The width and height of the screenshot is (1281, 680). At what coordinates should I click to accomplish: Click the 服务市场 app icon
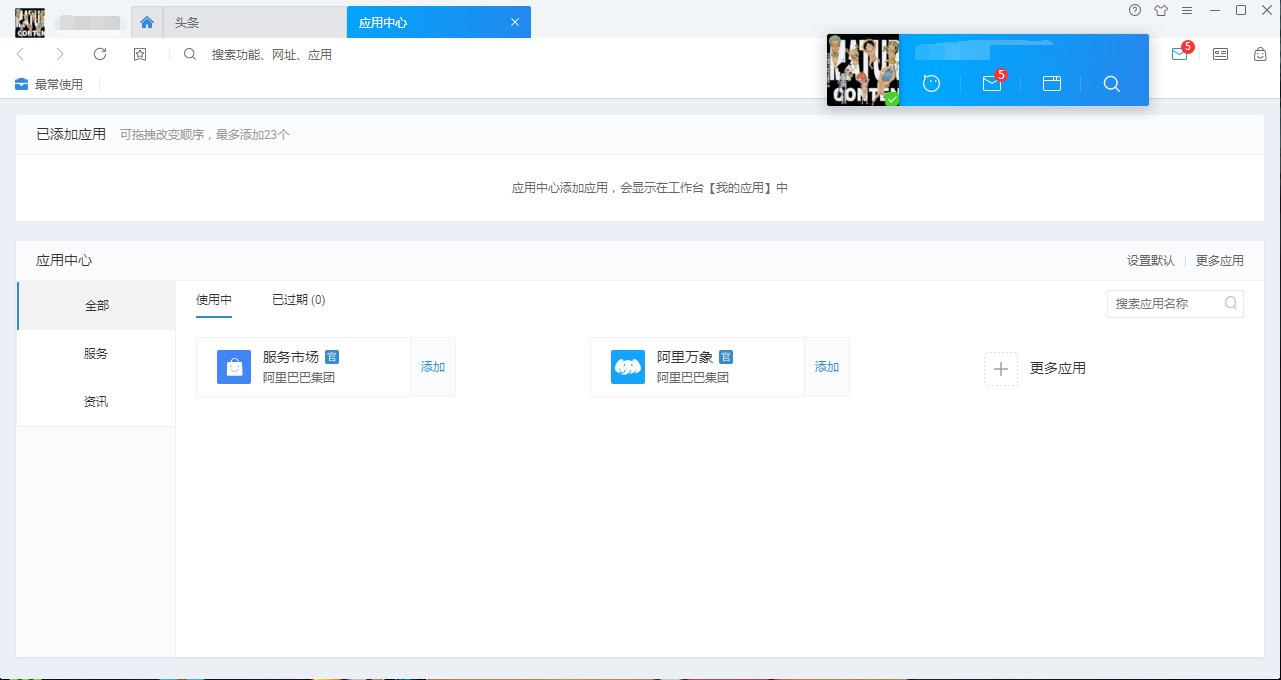[234, 367]
